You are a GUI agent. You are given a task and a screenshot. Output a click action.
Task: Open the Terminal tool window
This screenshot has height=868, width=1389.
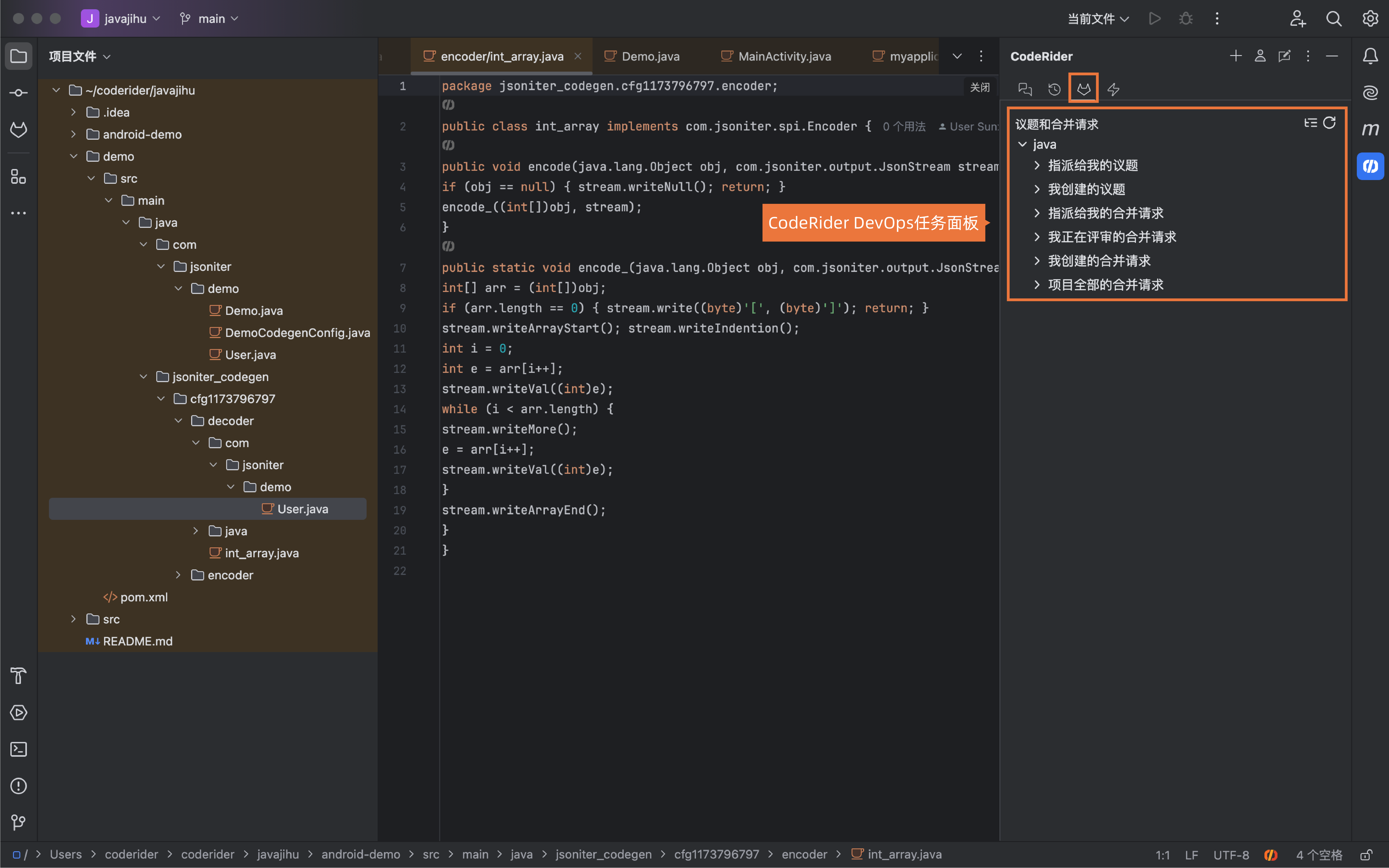(x=18, y=749)
